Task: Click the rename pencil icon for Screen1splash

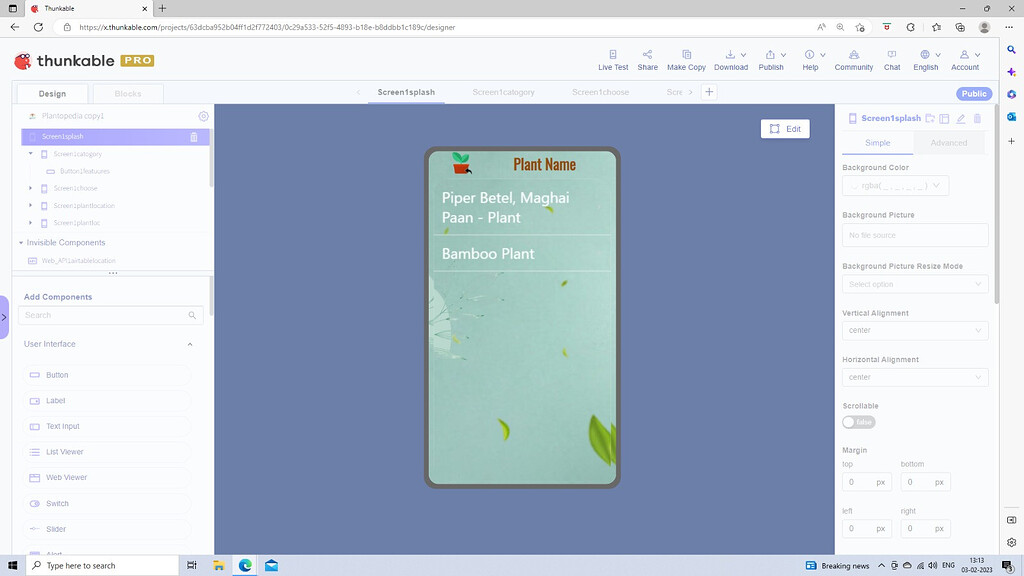Action: coord(961,118)
